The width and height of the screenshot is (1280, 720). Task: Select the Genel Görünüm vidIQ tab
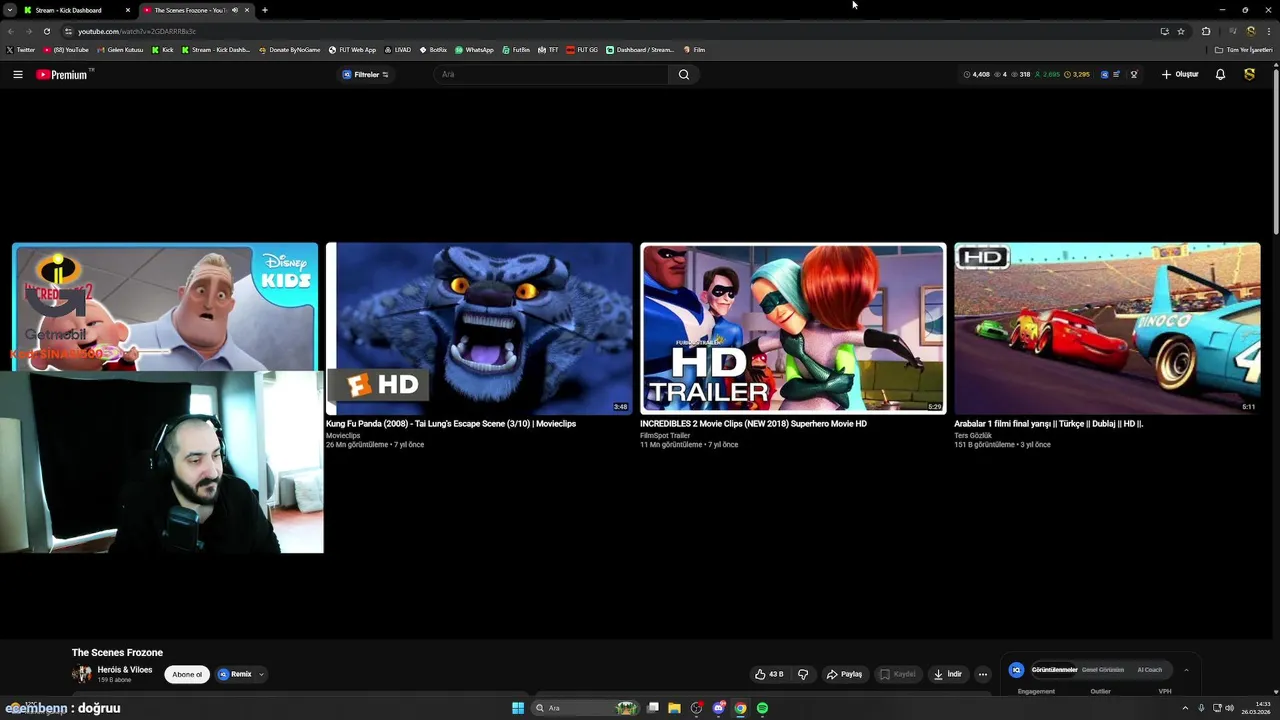pyautogui.click(x=1103, y=670)
